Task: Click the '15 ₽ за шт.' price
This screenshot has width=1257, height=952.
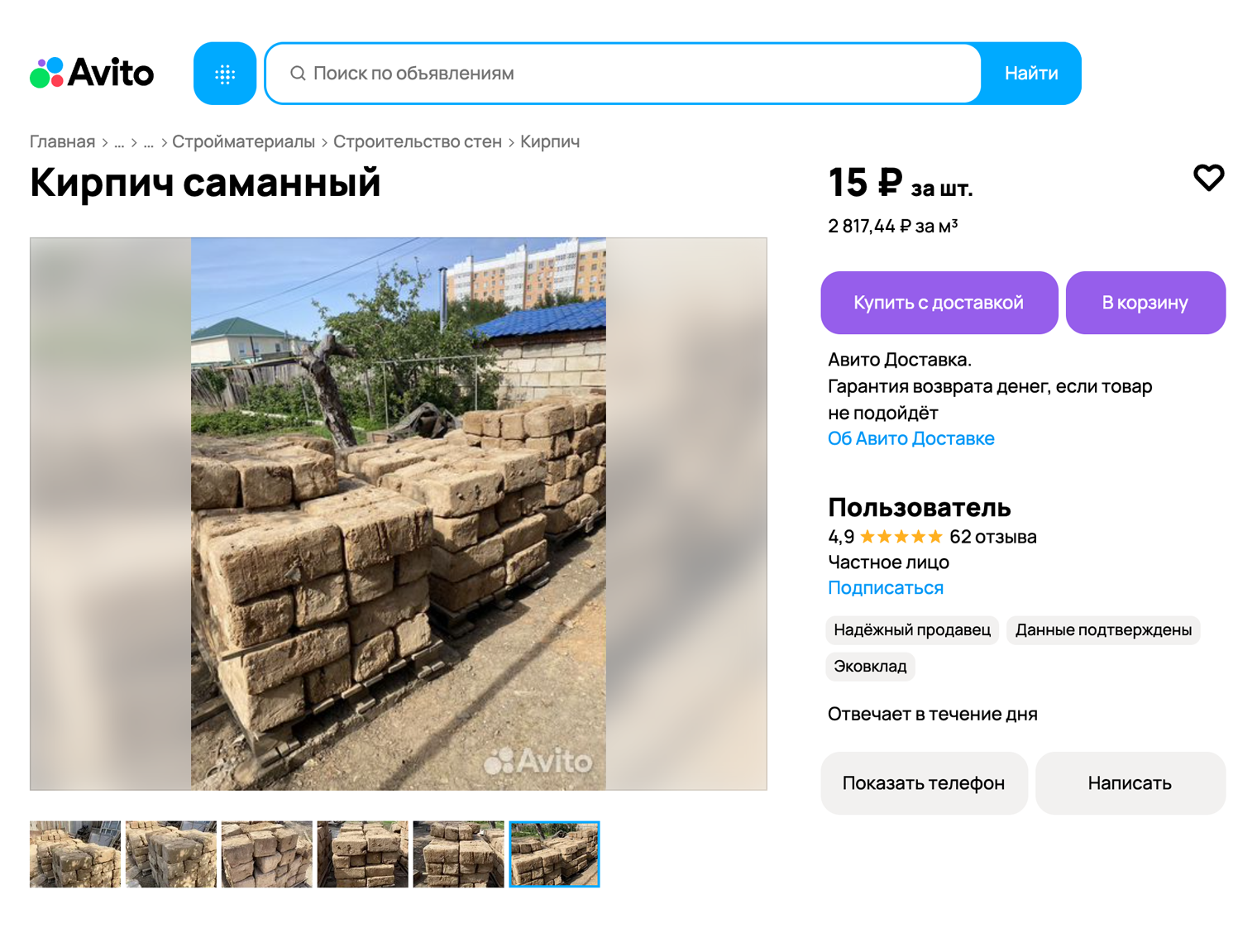Action: click(x=901, y=183)
